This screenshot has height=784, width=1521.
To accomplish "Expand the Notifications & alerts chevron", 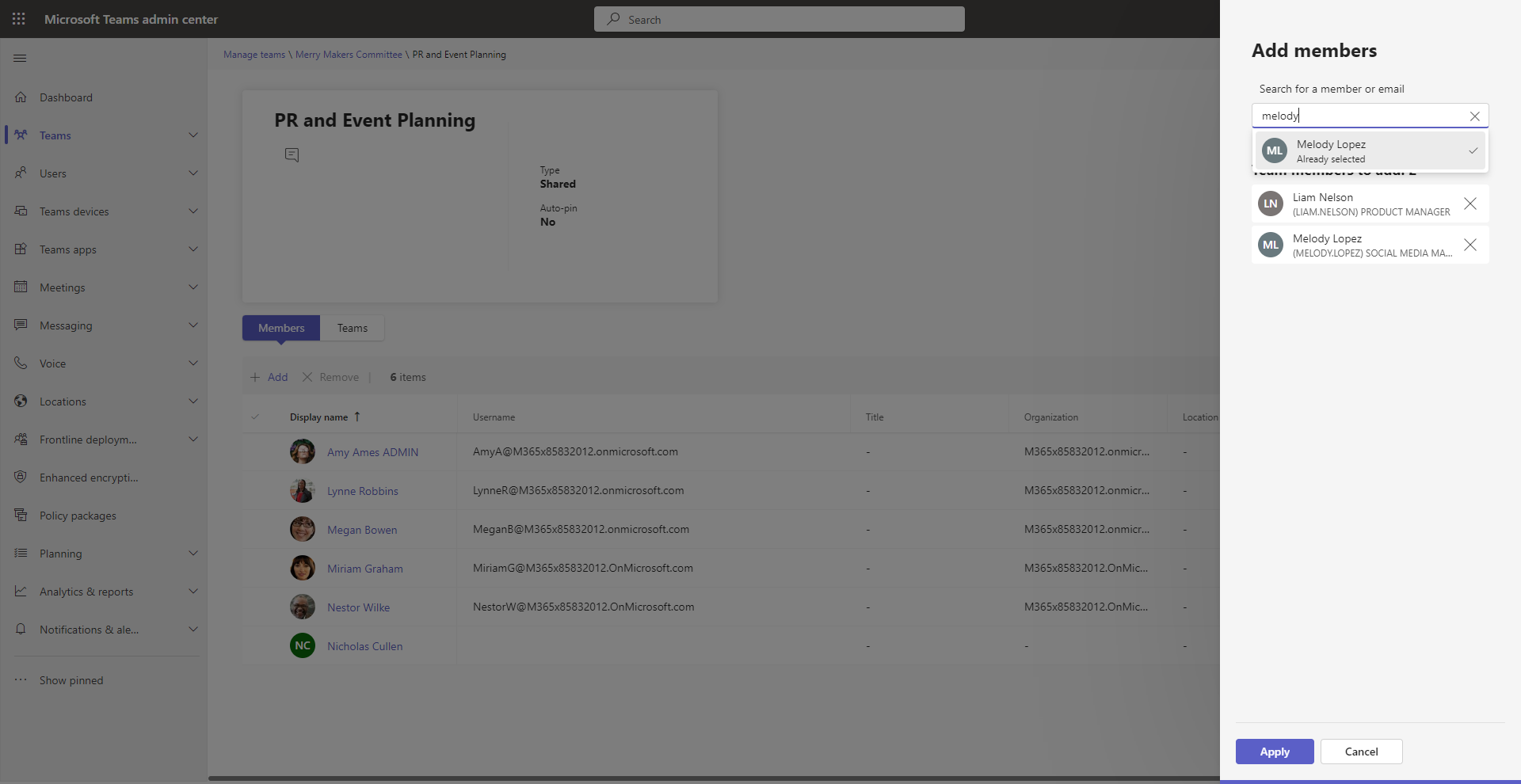I will pos(193,629).
